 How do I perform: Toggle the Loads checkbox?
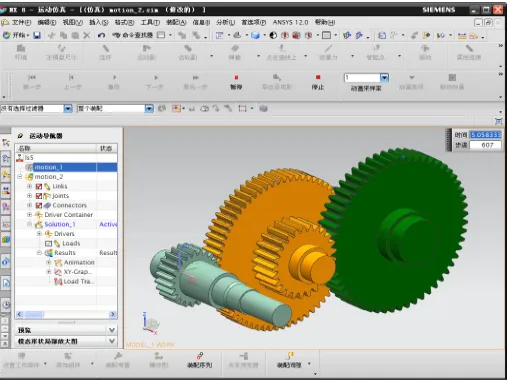click(48, 244)
